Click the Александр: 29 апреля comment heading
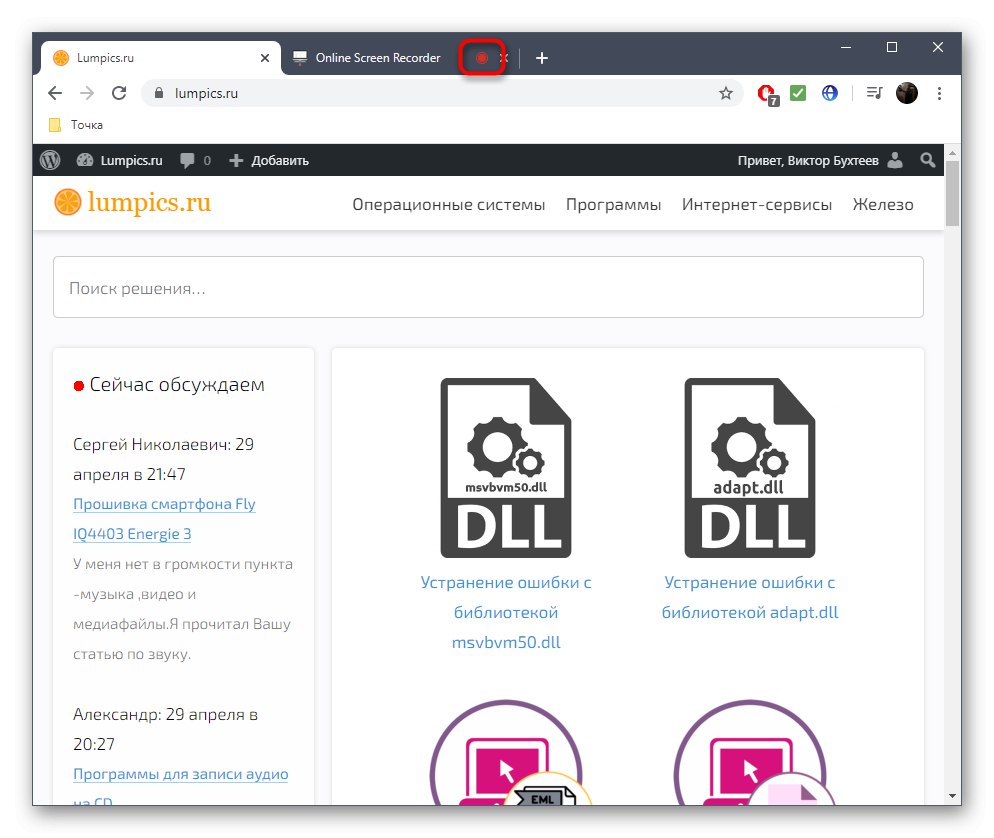994x838 pixels. (165, 729)
